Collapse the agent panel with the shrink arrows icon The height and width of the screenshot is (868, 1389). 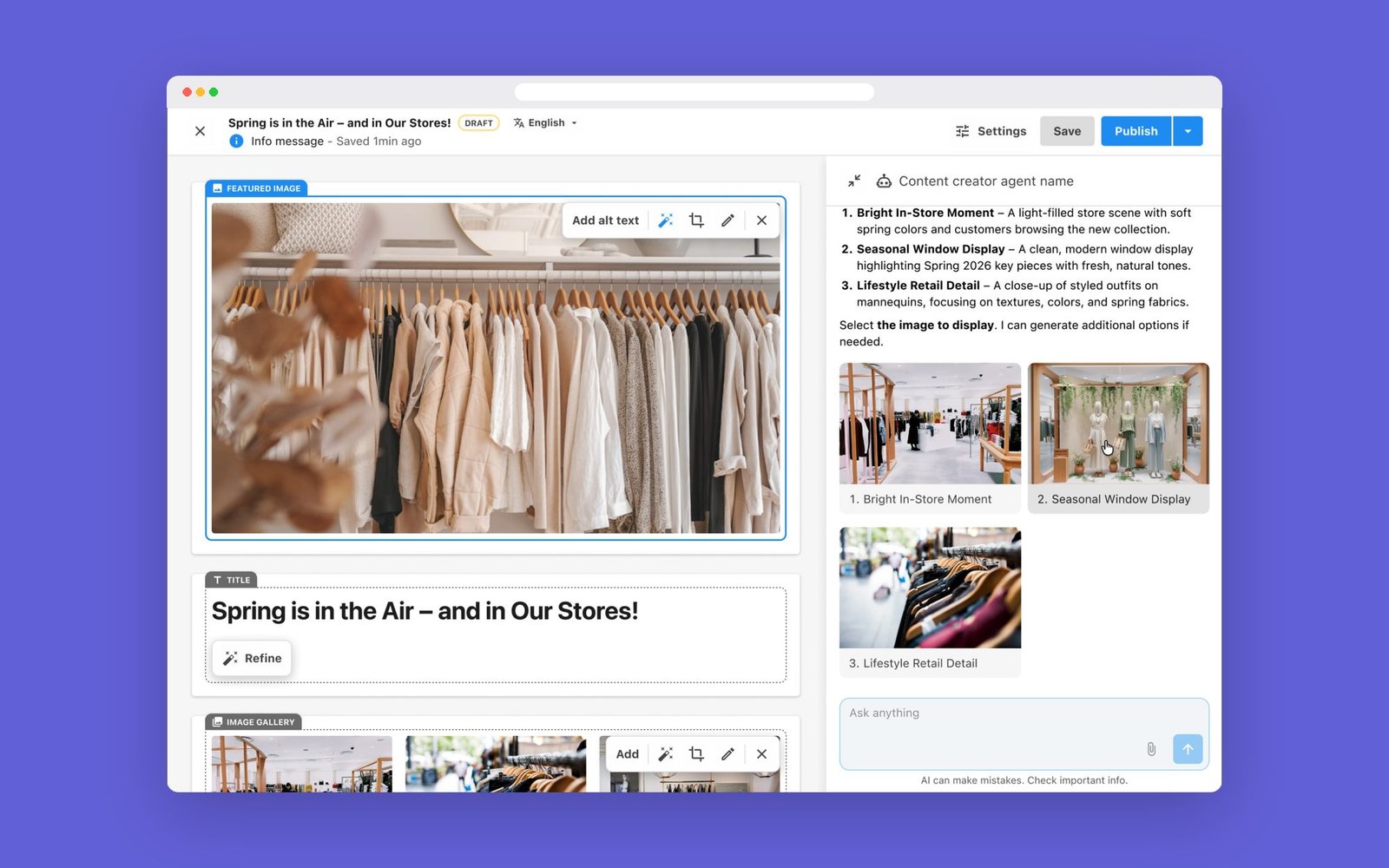[x=854, y=181]
